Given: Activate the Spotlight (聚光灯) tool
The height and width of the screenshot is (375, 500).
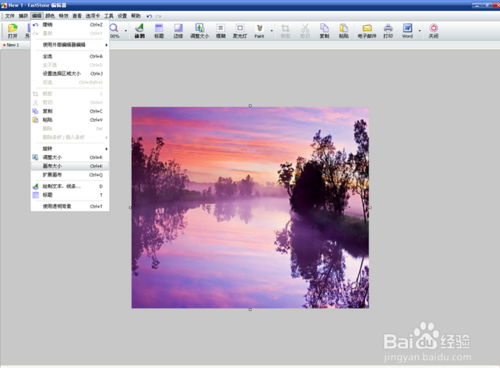Looking at the screenshot, I should [x=240, y=31].
